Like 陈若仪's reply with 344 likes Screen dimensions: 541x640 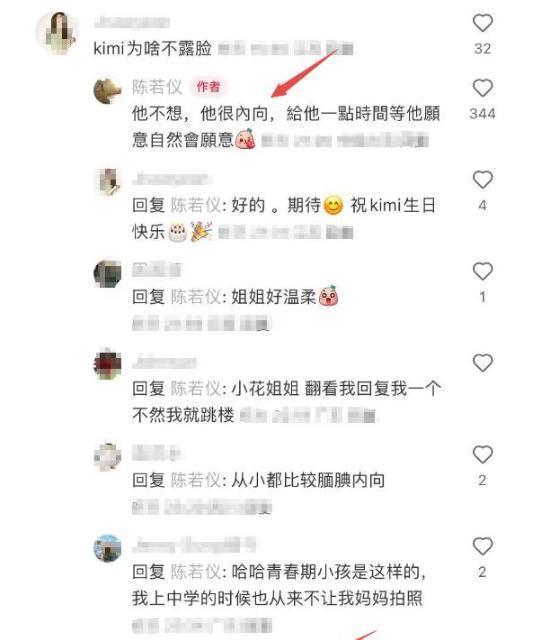pos(482,88)
